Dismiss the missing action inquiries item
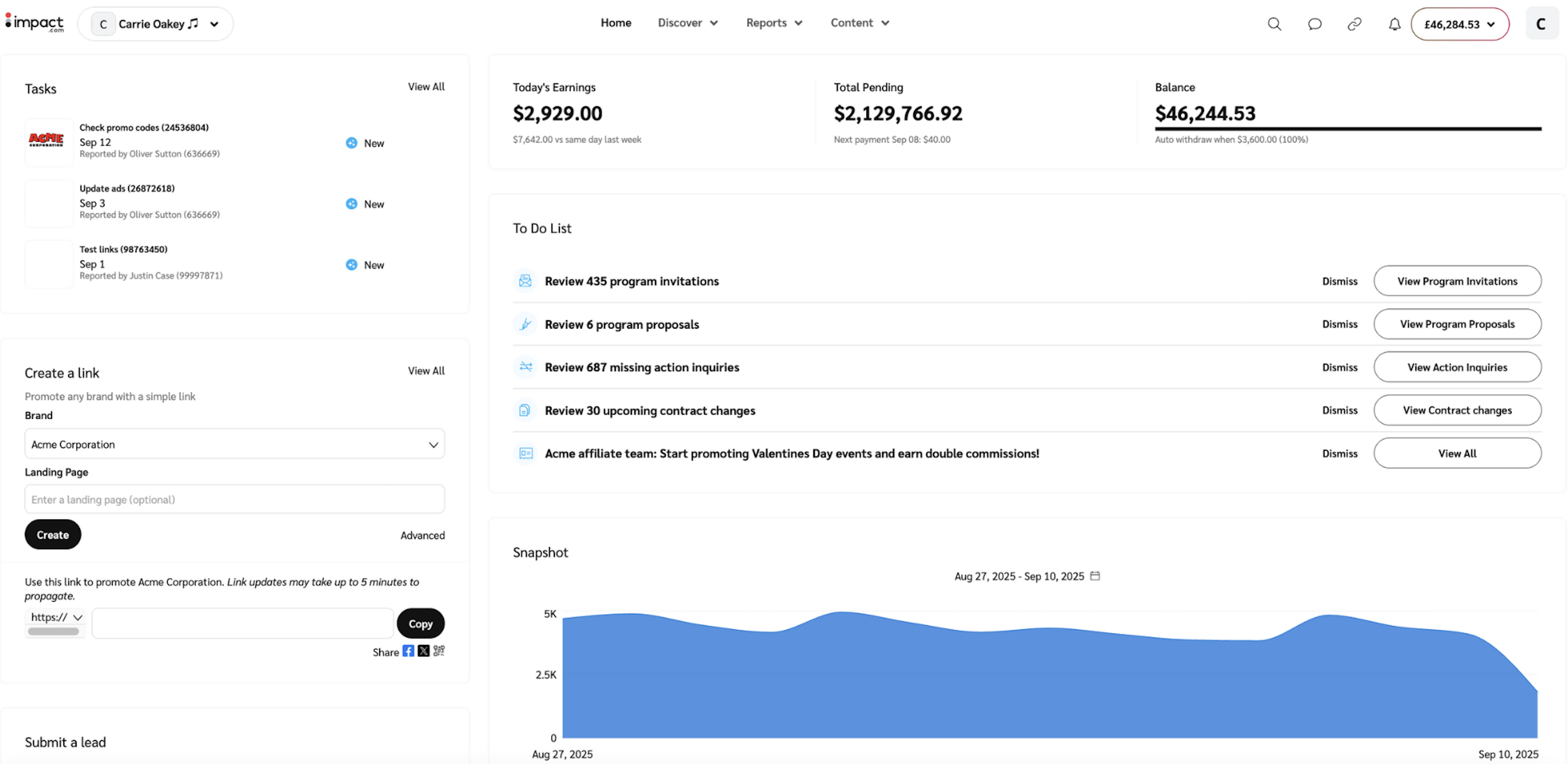Screen dimensions: 1568x764 1339,367
